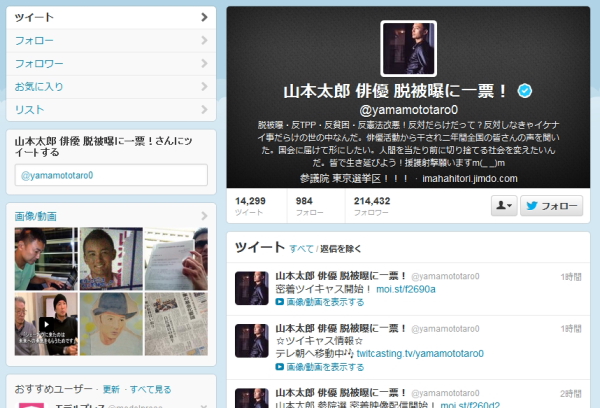This screenshot has width=600, height=408.
Task: Click the 1時間 timestamp of 密着ツイキャス開始 tweet
Action: (x=571, y=277)
